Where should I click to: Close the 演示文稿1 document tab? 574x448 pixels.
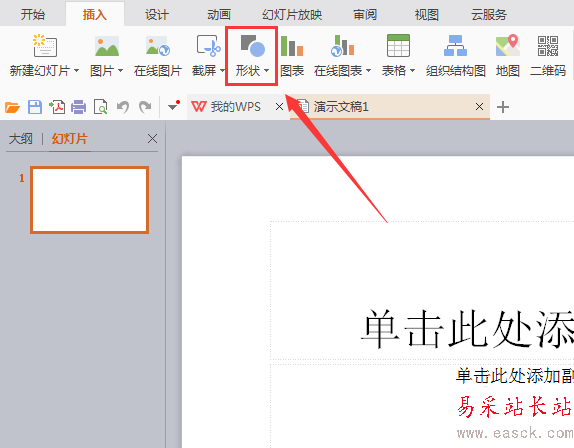click(x=479, y=107)
